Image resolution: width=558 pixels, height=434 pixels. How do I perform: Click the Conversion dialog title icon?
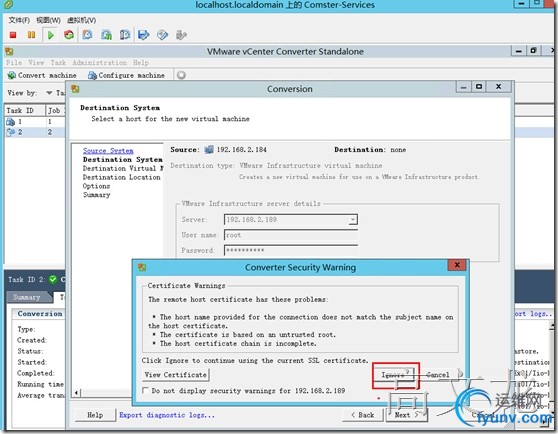[x=75, y=89]
